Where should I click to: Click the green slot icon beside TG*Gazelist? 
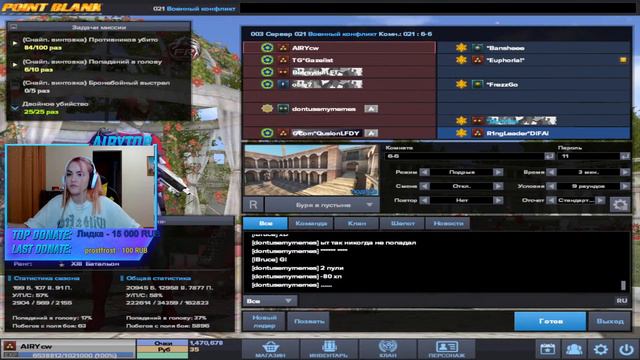267,60
